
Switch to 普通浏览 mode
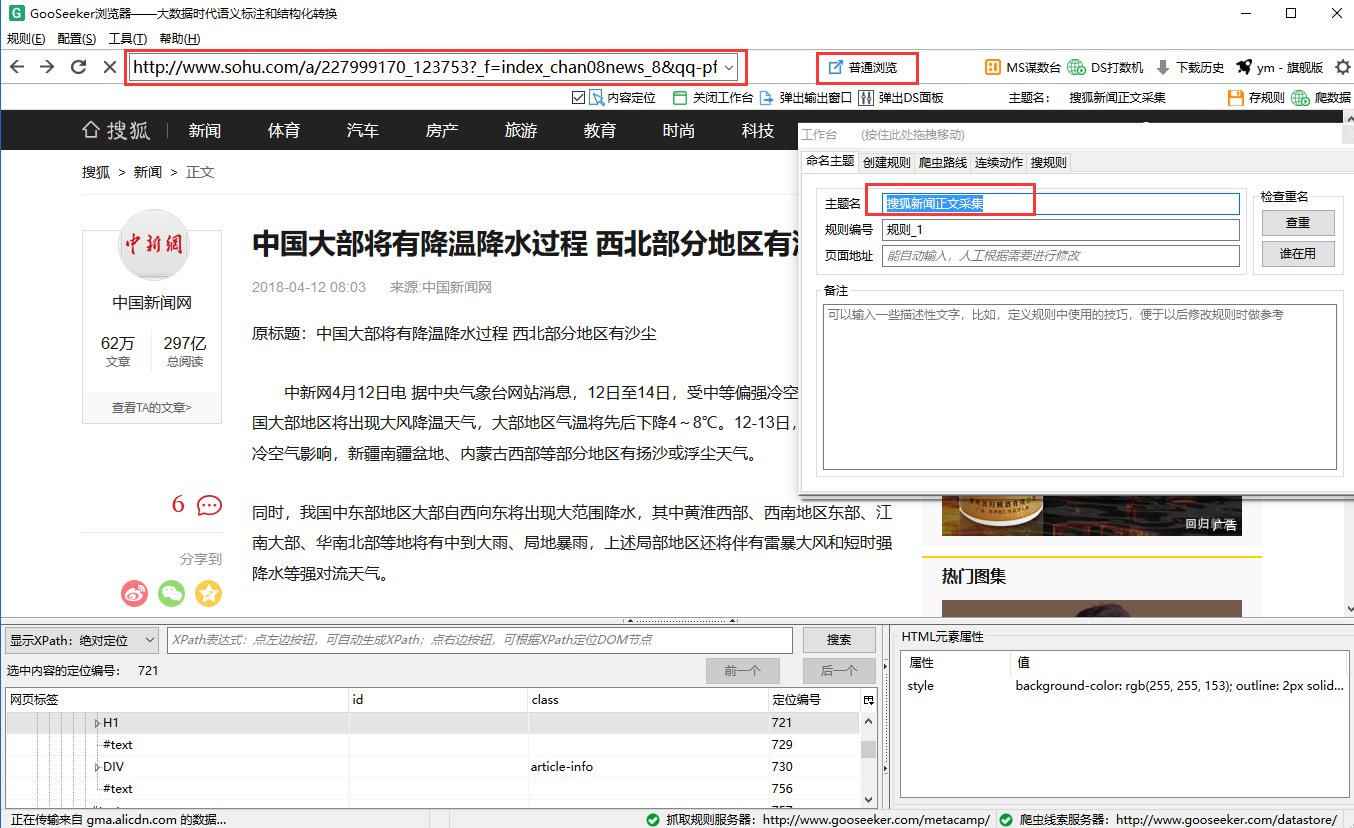pos(865,67)
